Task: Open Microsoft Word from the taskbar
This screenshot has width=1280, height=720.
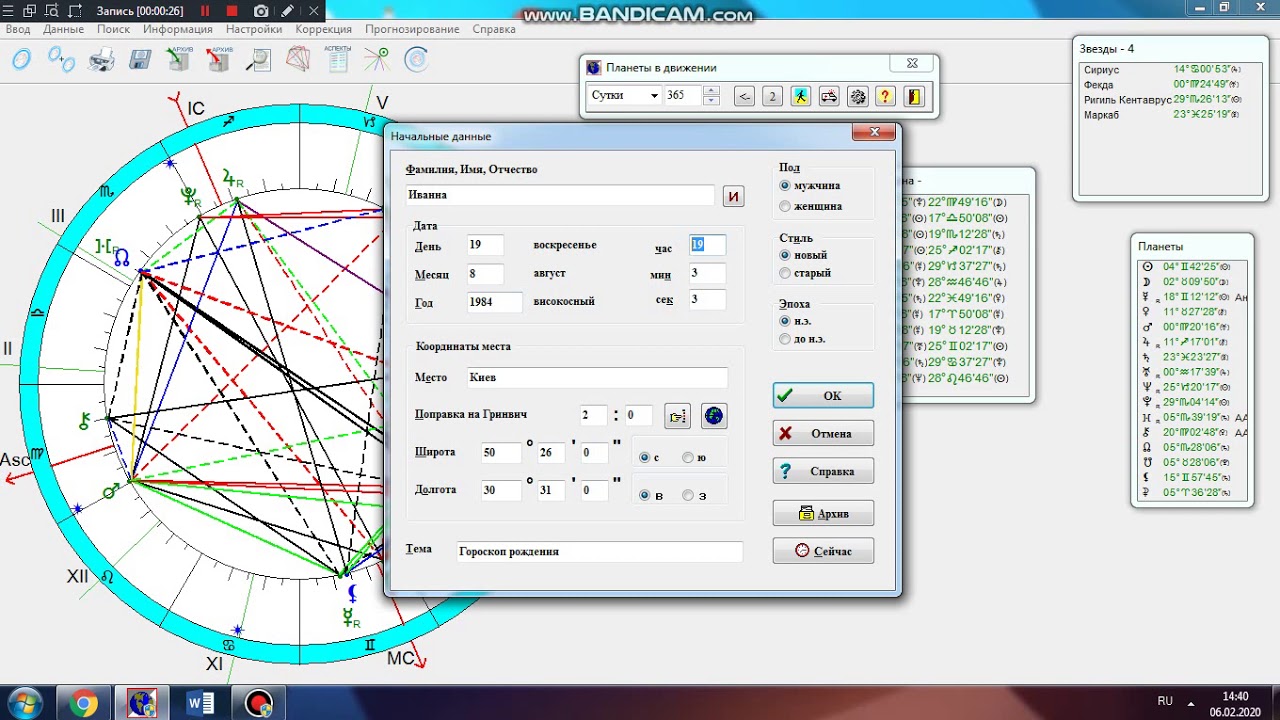Action: (x=201, y=703)
